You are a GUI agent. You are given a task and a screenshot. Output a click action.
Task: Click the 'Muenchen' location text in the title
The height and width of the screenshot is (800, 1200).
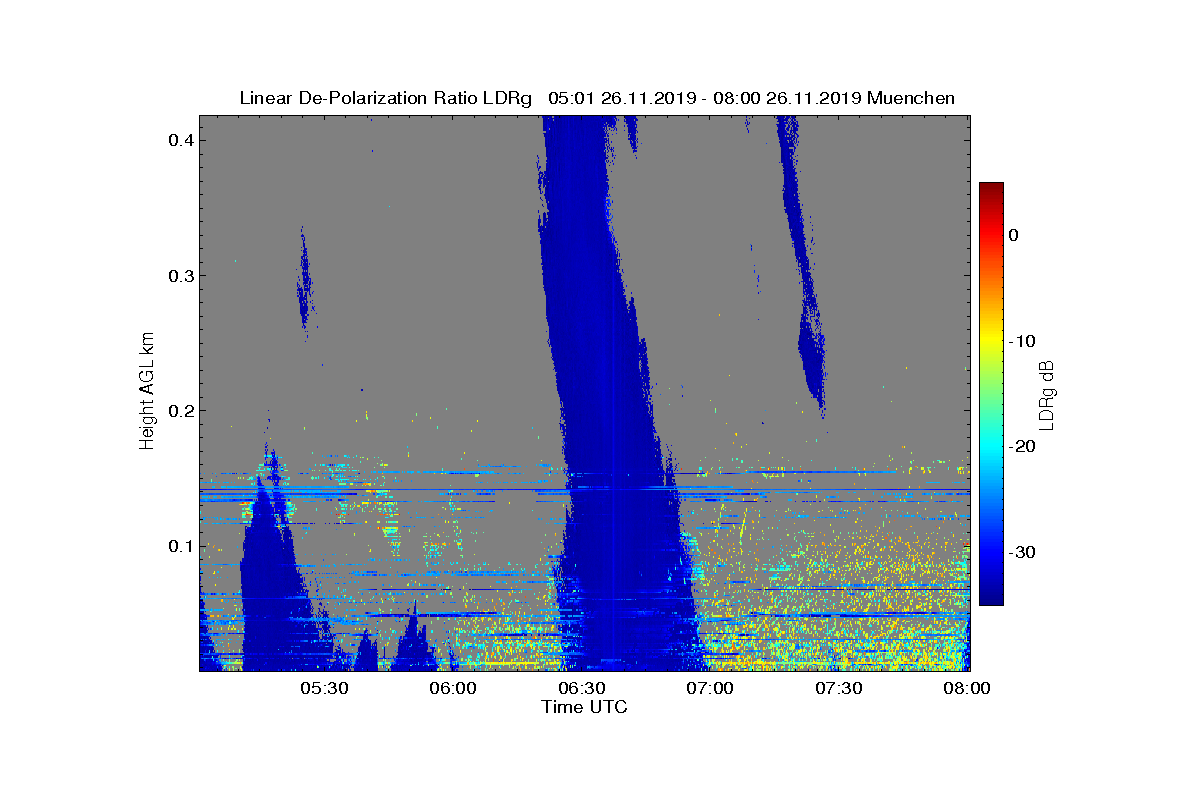click(x=911, y=98)
